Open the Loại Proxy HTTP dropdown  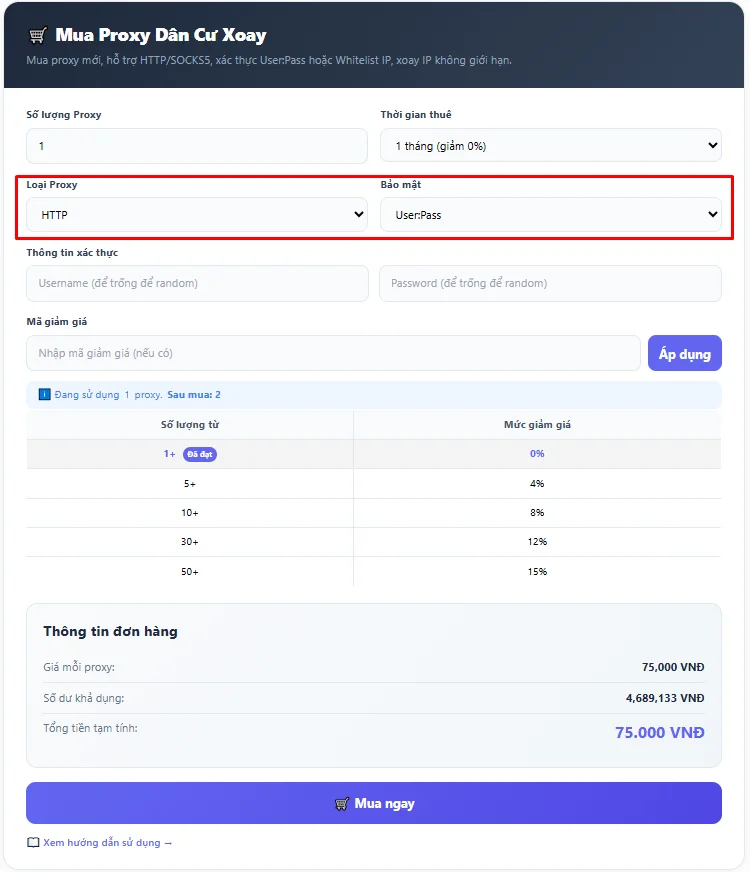tap(197, 215)
